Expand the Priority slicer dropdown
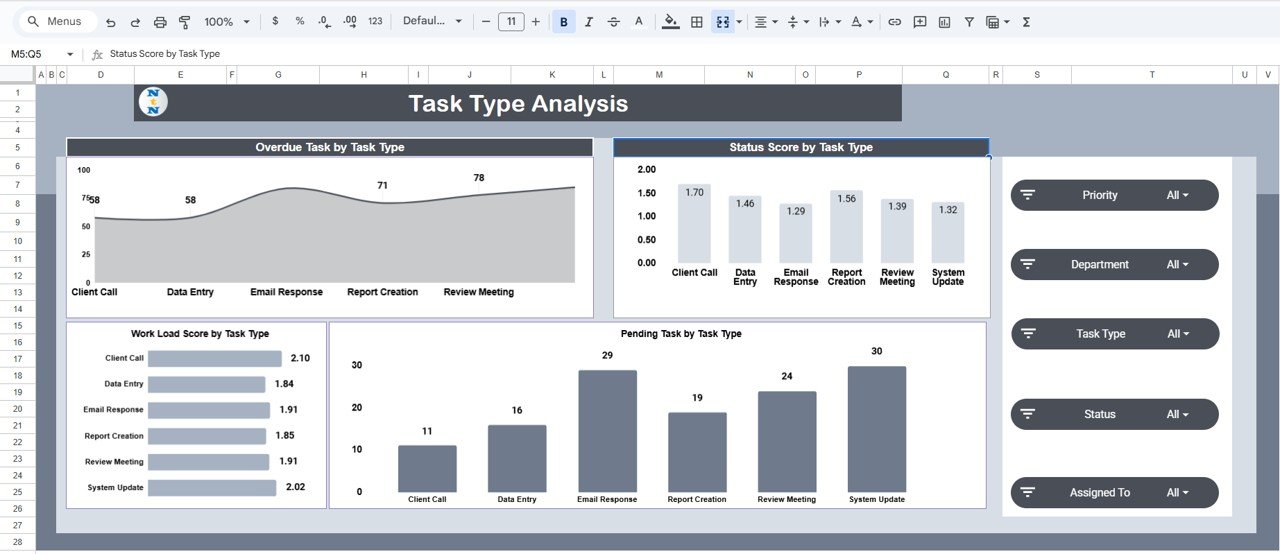Screen dimensions: 1280x554 click(1177, 196)
